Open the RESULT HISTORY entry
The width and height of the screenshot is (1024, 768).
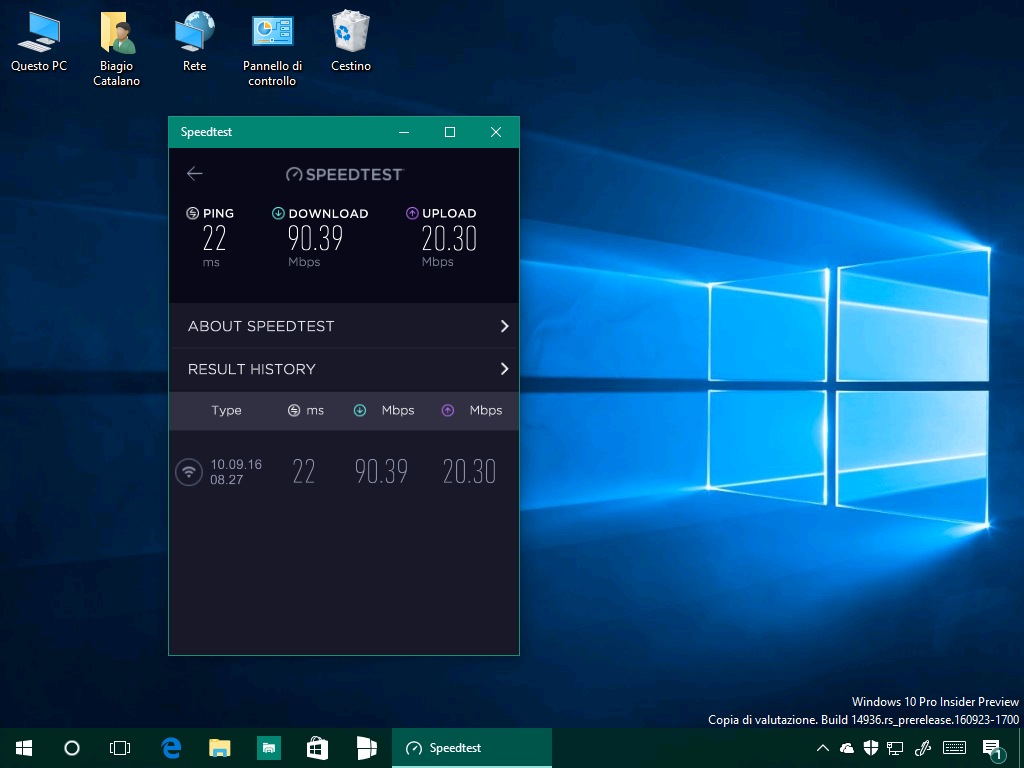344,370
